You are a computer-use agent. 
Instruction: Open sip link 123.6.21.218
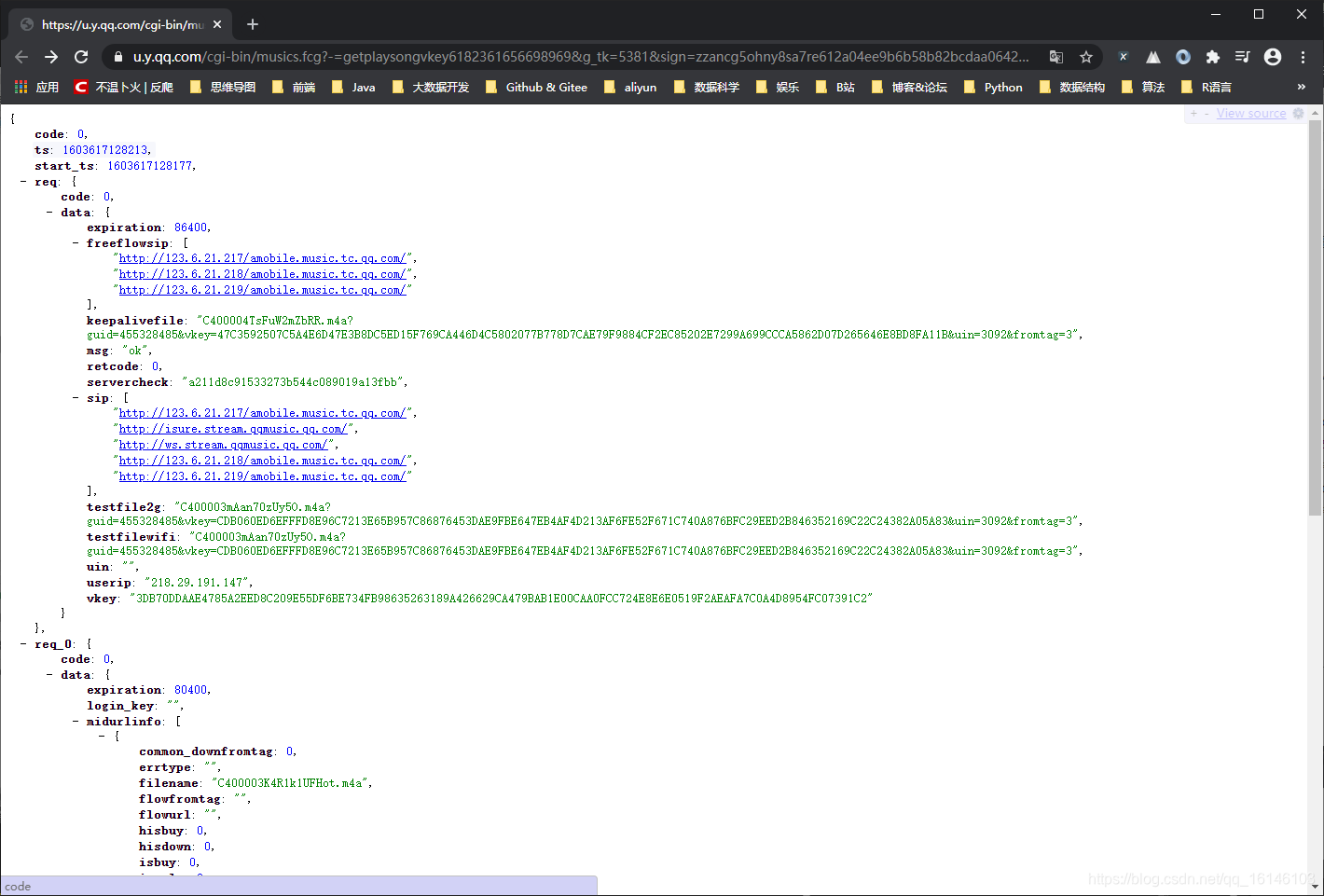[262, 461]
